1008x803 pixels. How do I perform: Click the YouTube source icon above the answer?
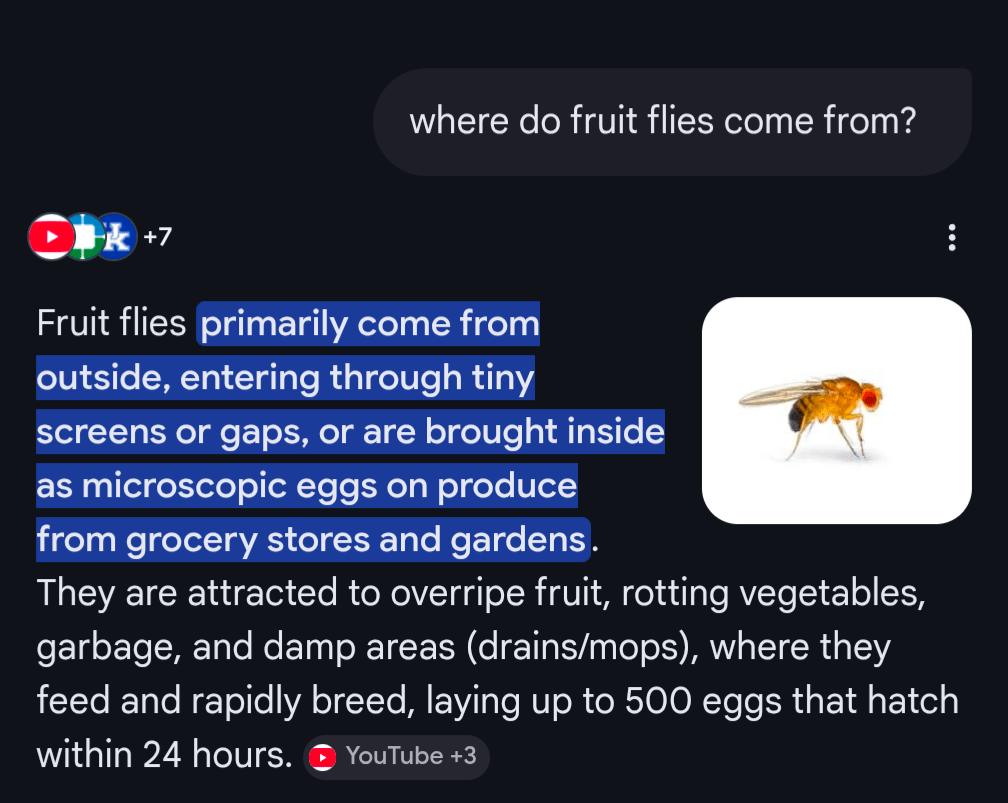click(48, 237)
